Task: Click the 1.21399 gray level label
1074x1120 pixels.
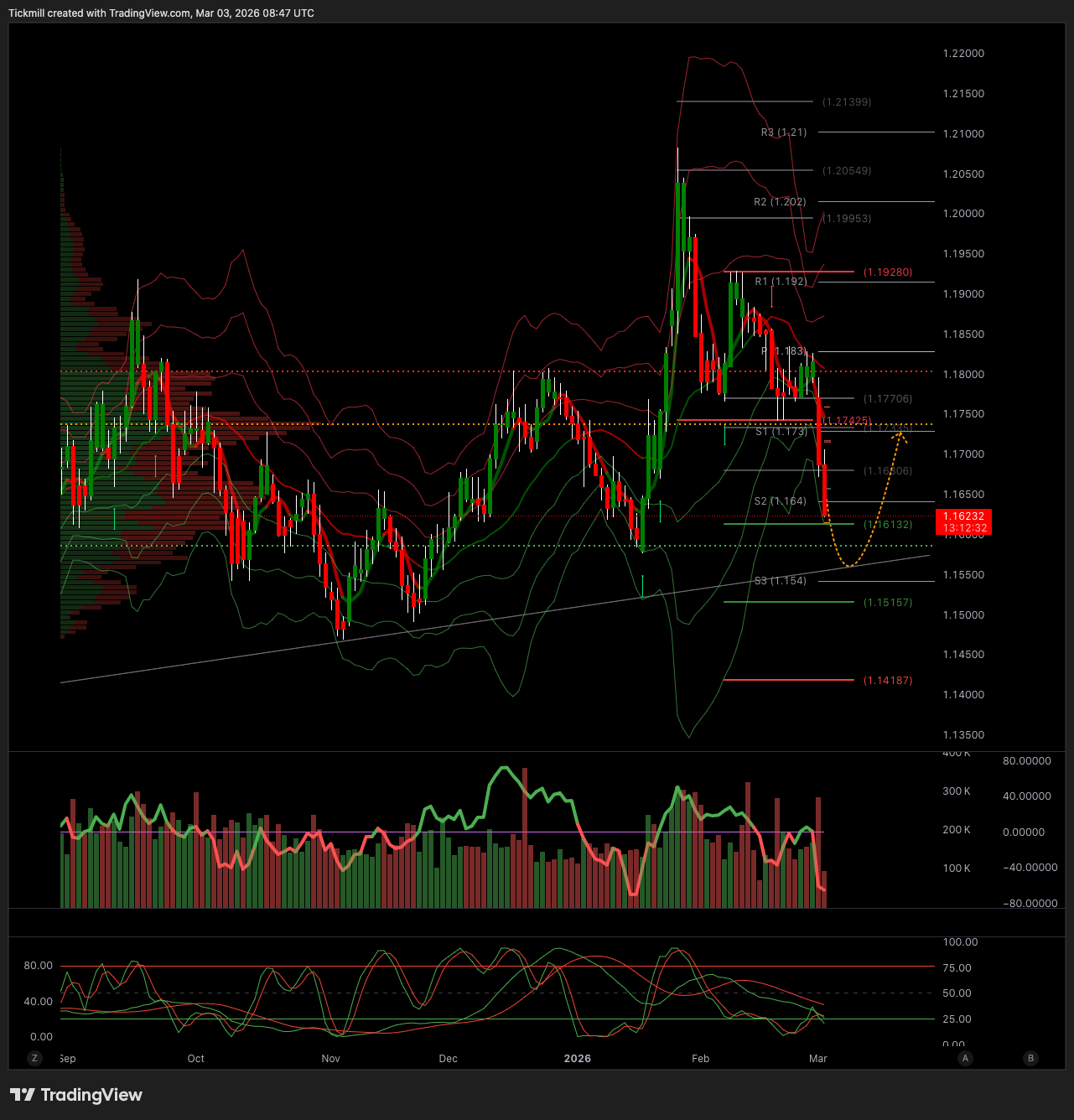Action: pyautogui.click(x=847, y=102)
